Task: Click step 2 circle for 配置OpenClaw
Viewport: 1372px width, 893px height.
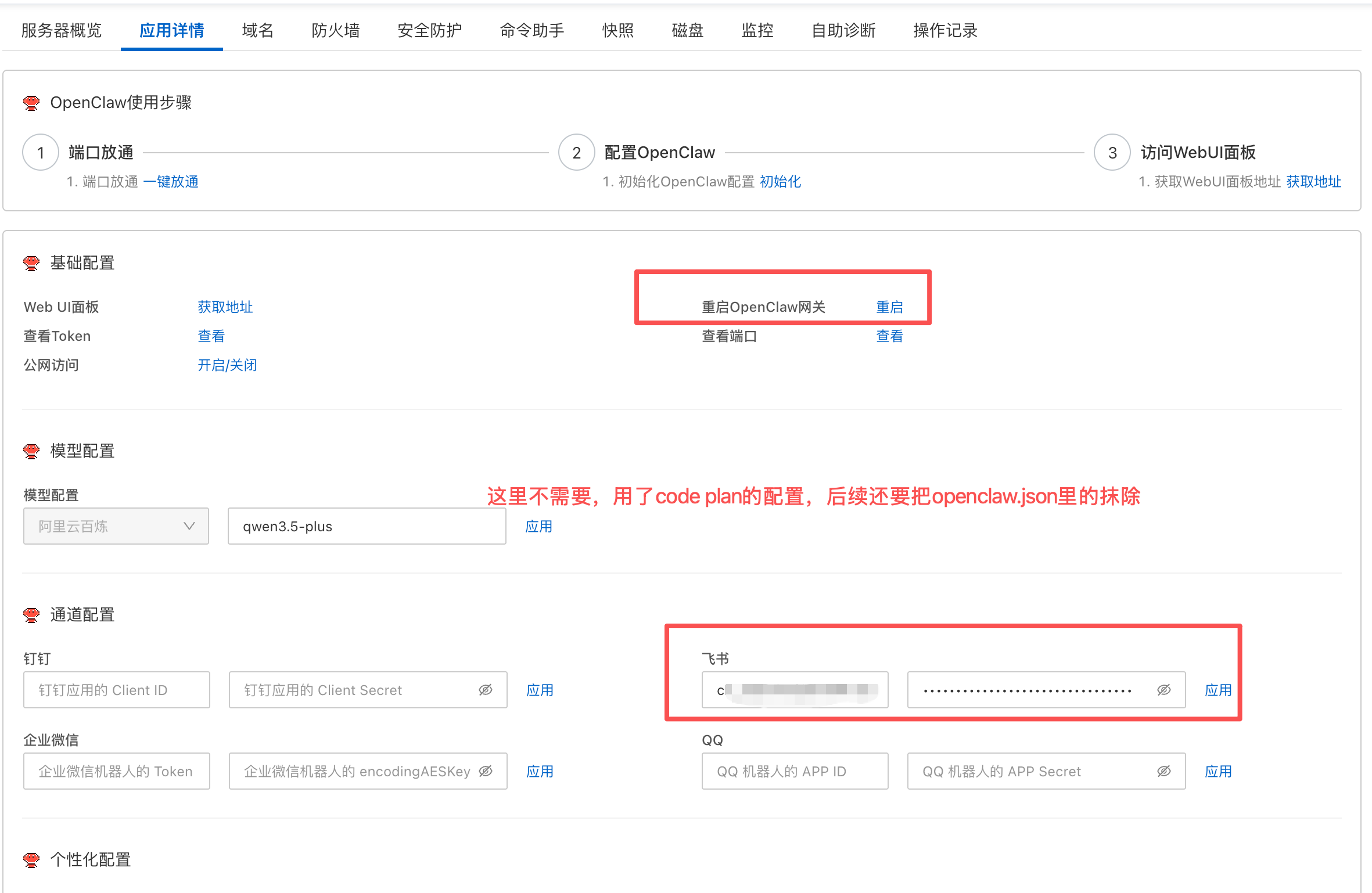Action: [576, 153]
